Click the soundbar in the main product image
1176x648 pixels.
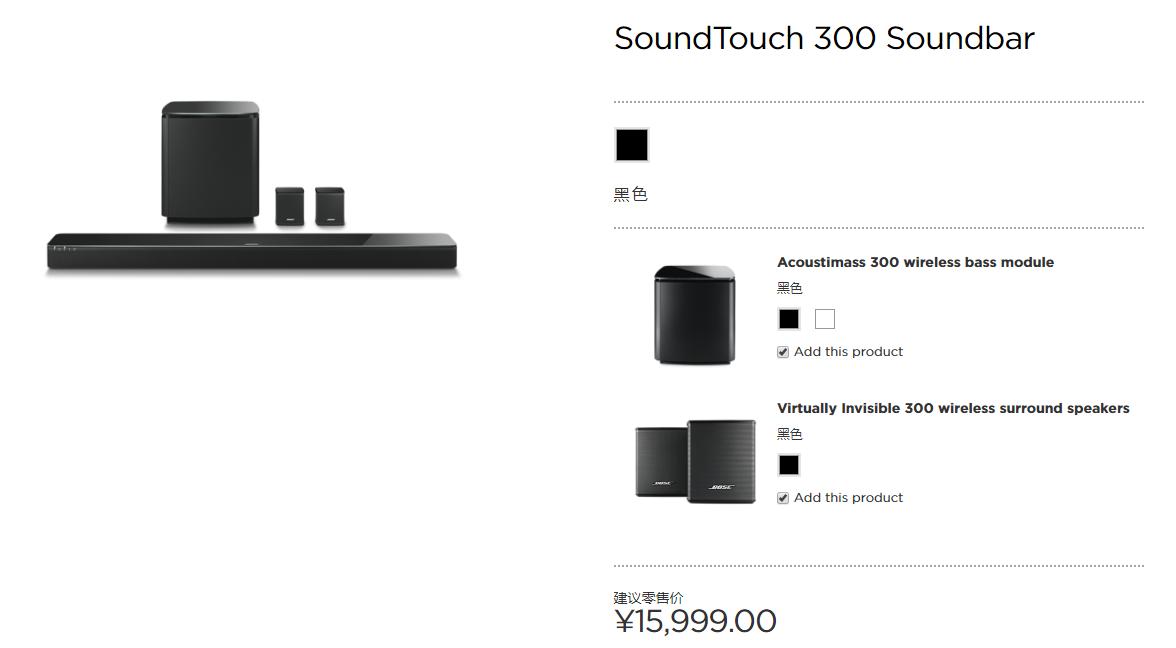tap(251, 251)
